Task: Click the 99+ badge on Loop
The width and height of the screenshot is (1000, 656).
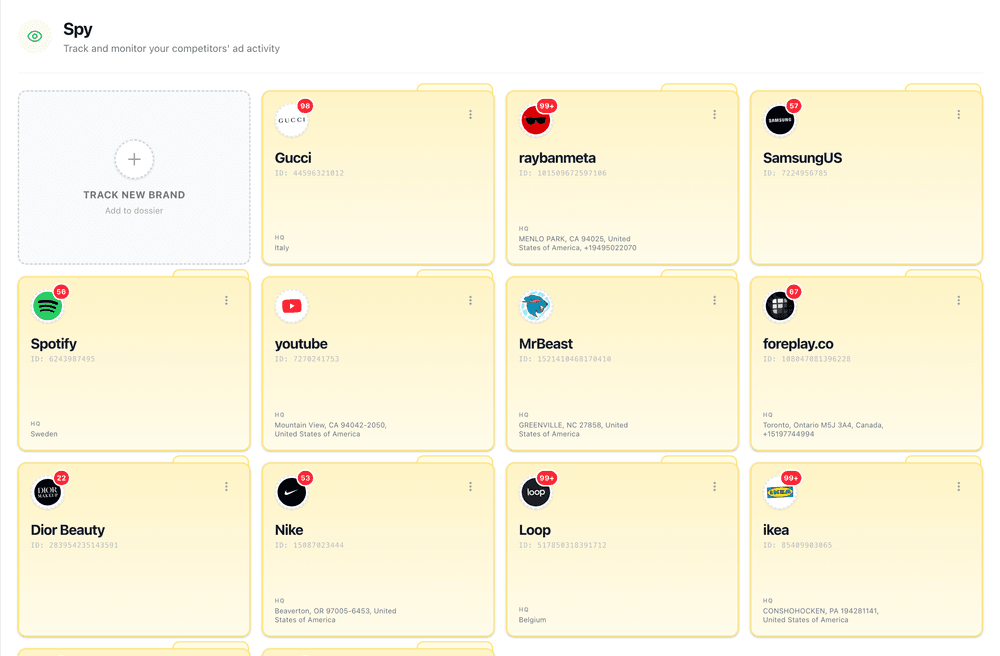Action: (547, 478)
